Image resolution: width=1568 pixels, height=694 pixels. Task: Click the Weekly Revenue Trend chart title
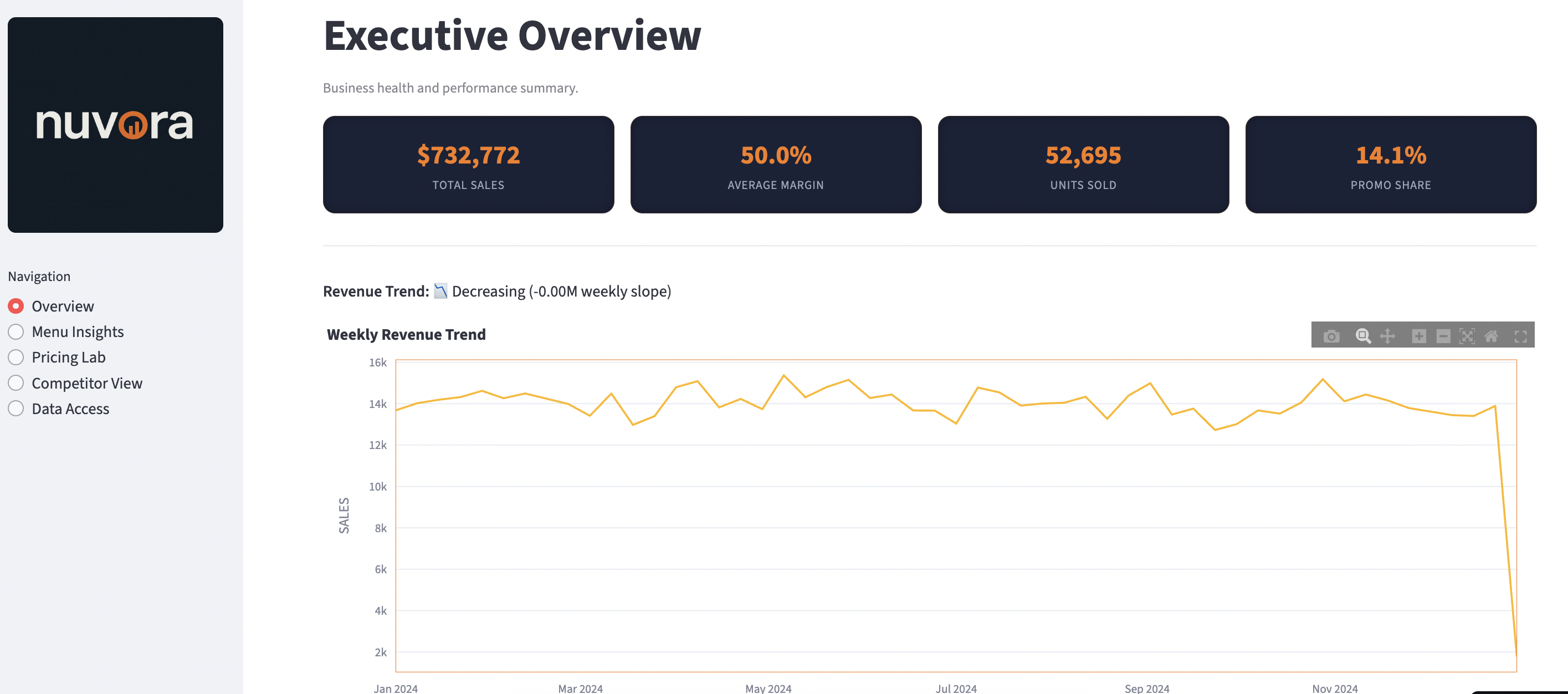(406, 334)
